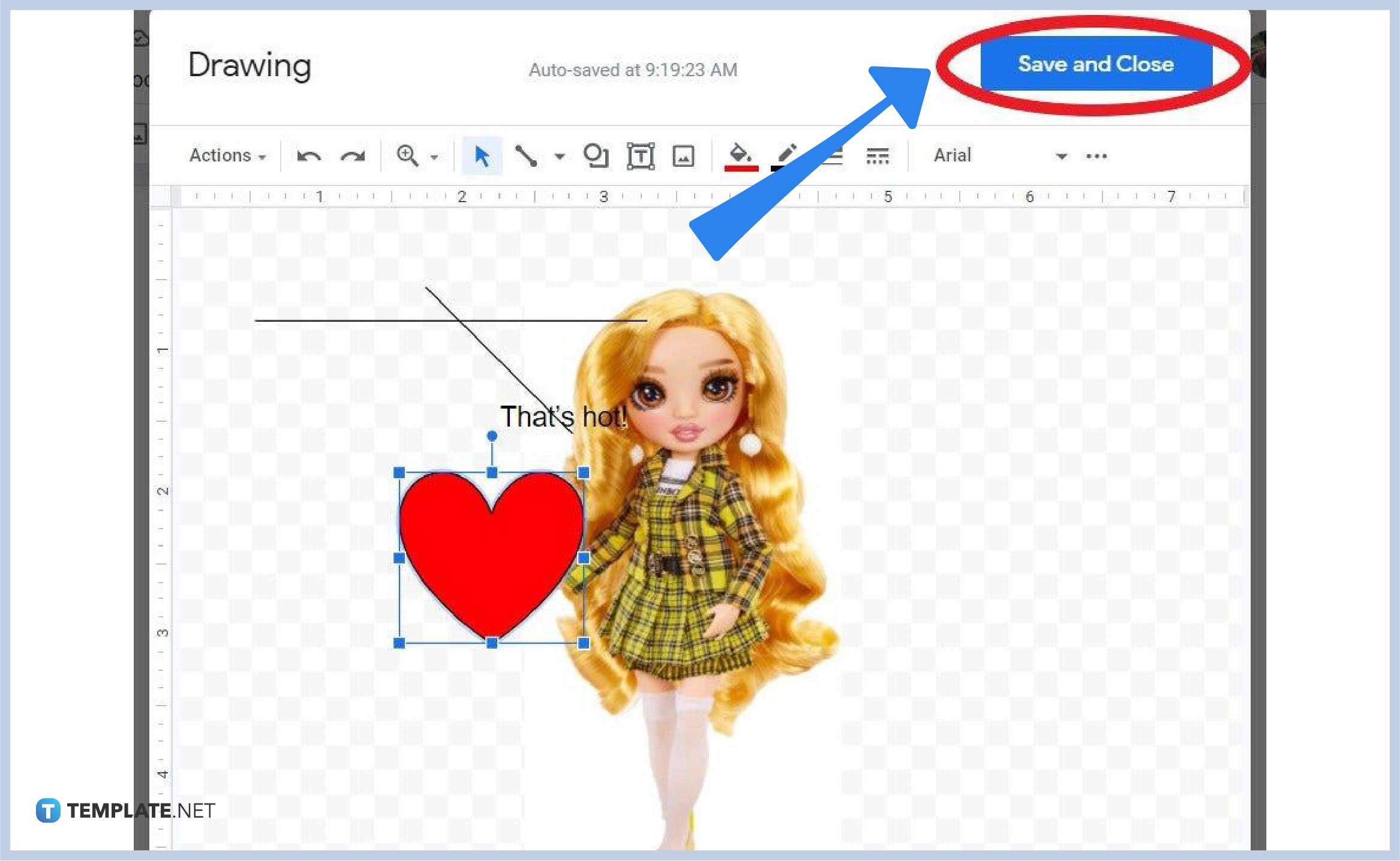Click the Save and Close button
The height and width of the screenshot is (861, 1400).
pyautogui.click(x=1096, y=64)
